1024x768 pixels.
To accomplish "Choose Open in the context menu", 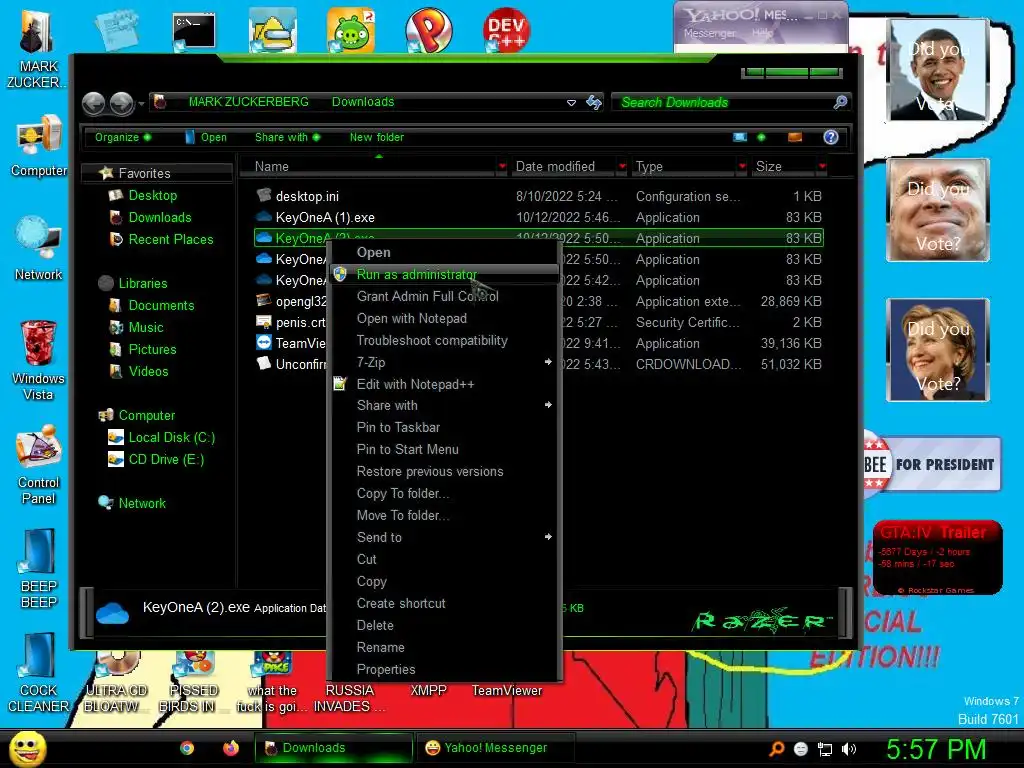I will (444, 252).
